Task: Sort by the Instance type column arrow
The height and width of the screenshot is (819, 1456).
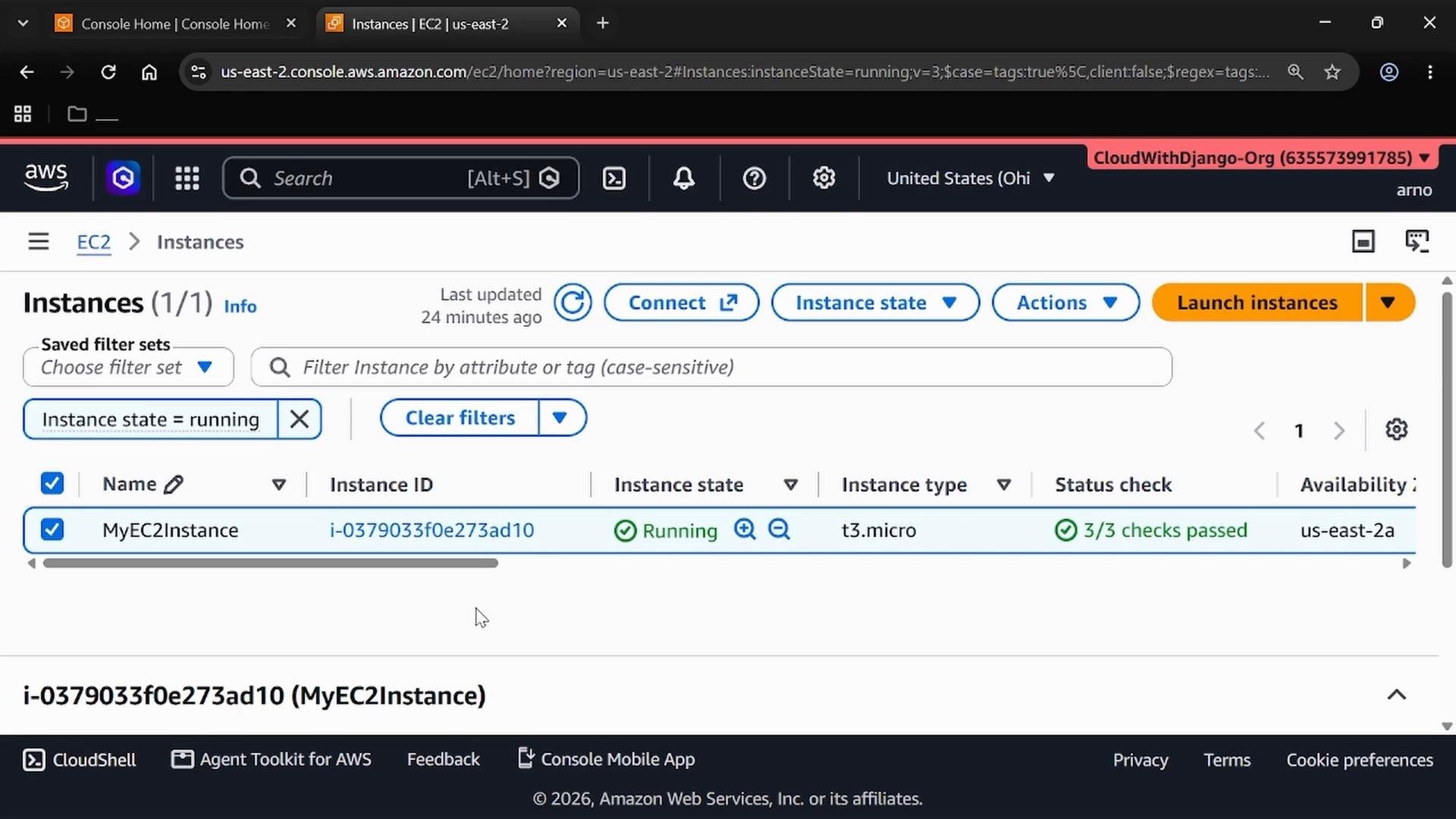Action: coord(1003,485)
